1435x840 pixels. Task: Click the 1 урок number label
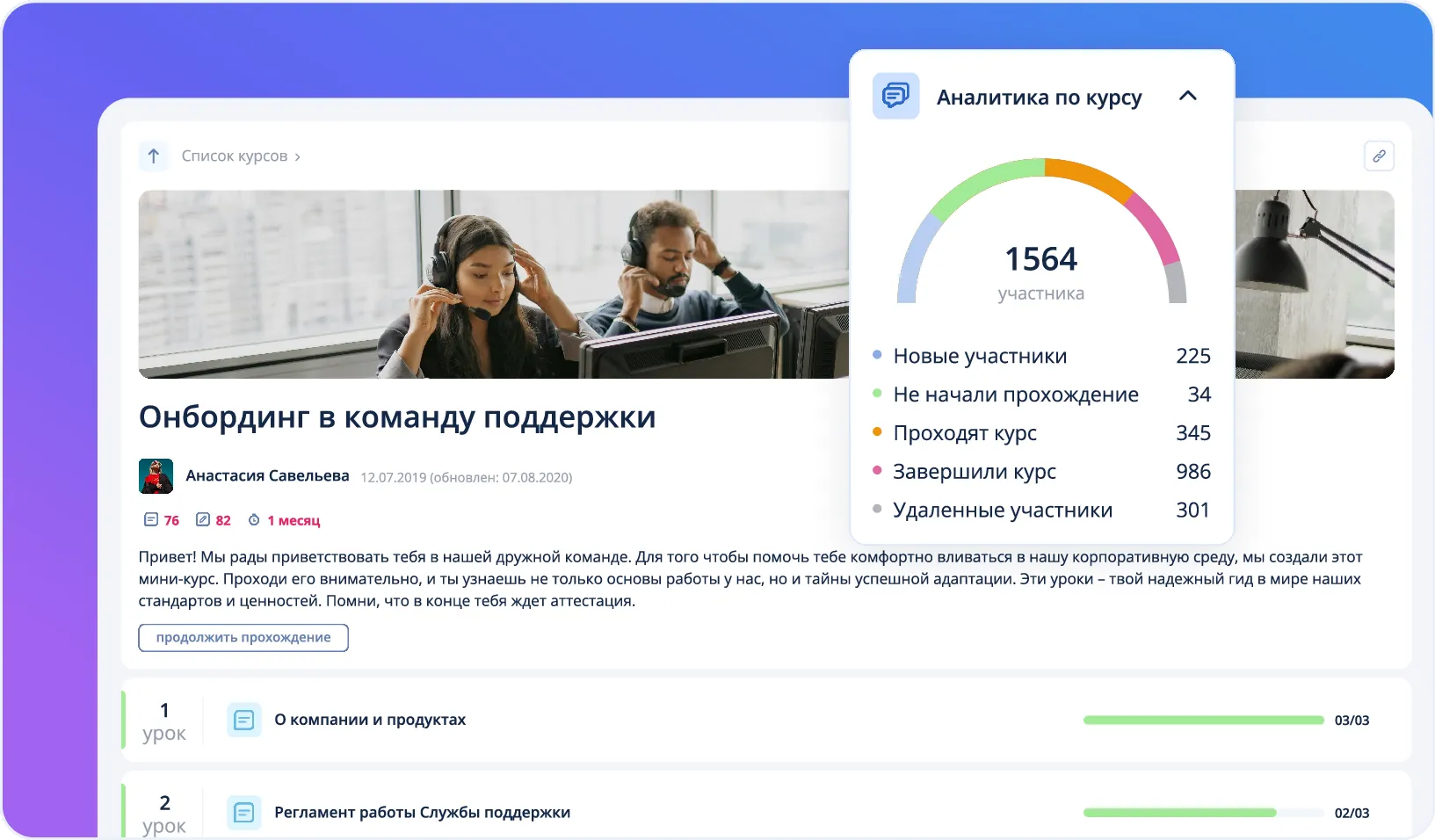[x=164, y=721]
